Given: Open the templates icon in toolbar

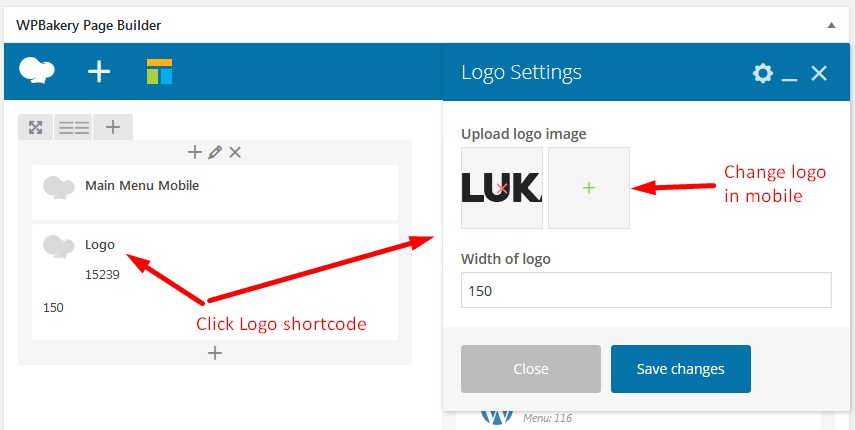Looking at the screenshot, I should pos(159,71).
